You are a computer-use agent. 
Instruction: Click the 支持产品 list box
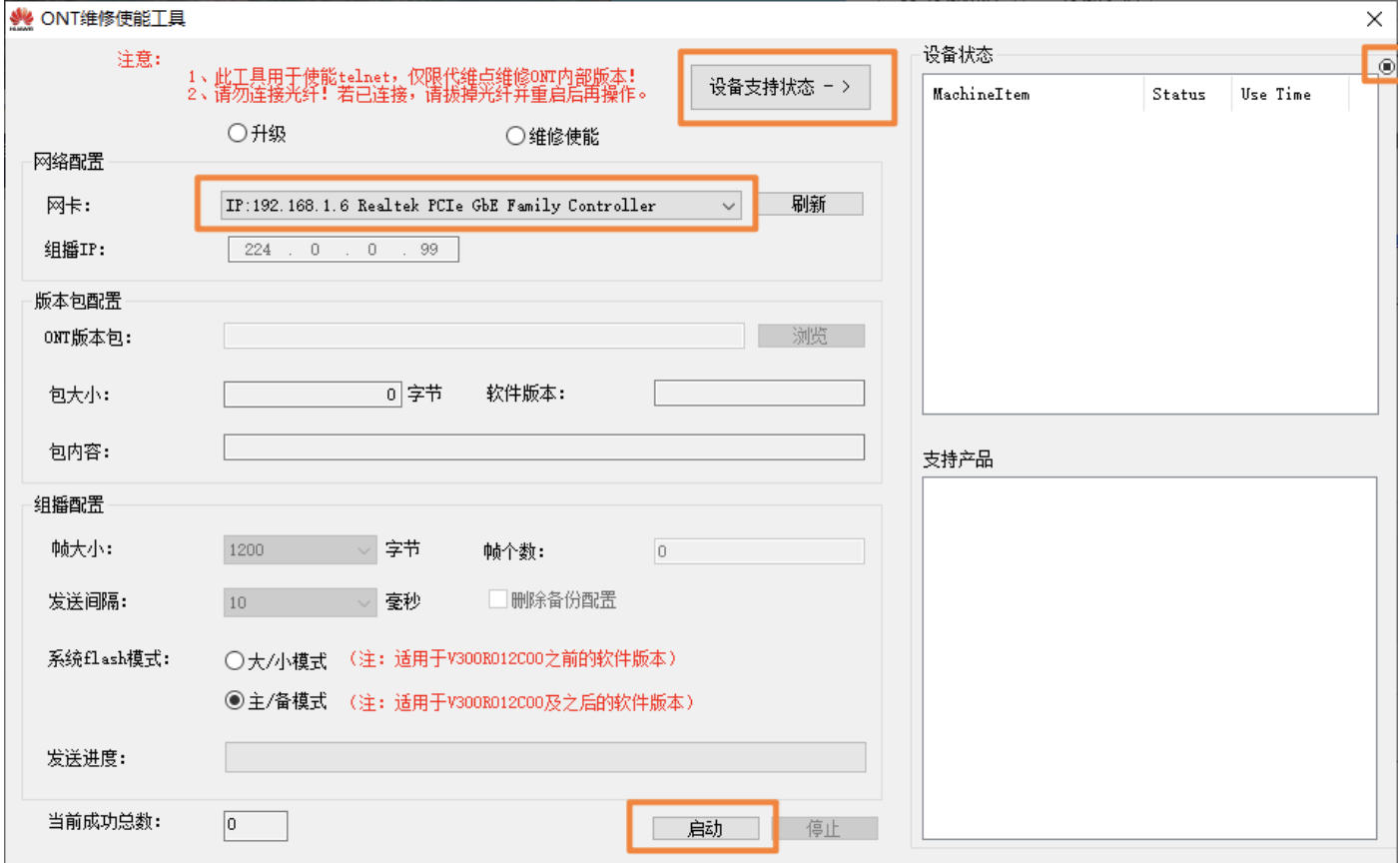click(x=1149, y=658)
